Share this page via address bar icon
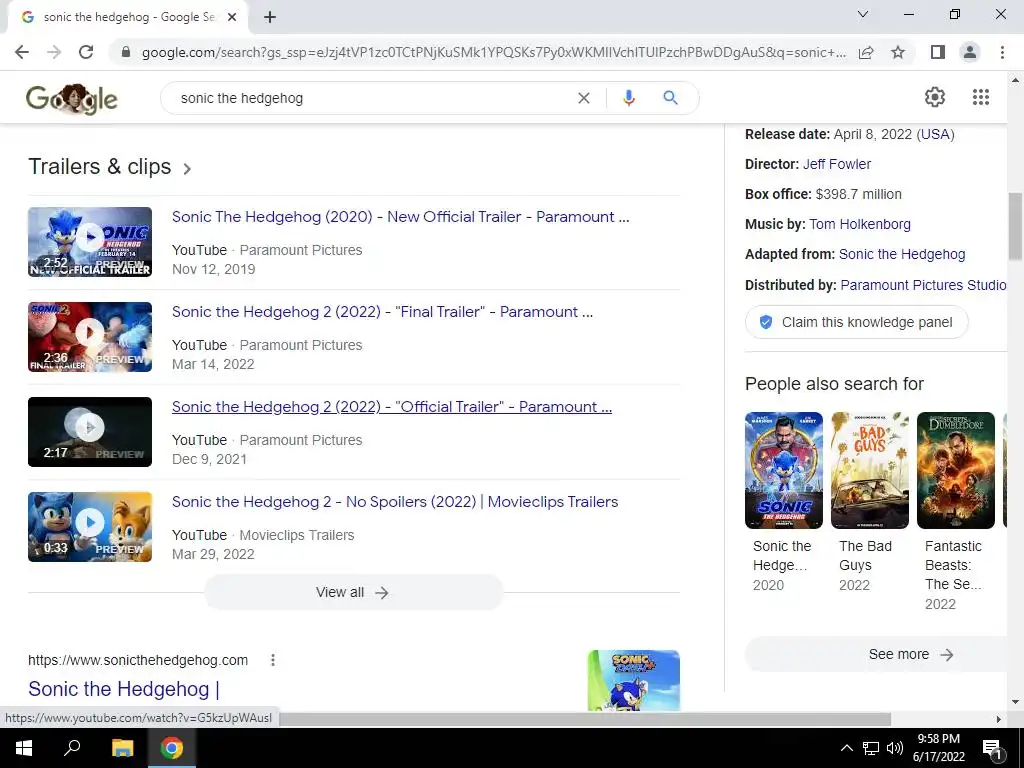Viewport: 1024px width, 768px height. tap(866, 52)
